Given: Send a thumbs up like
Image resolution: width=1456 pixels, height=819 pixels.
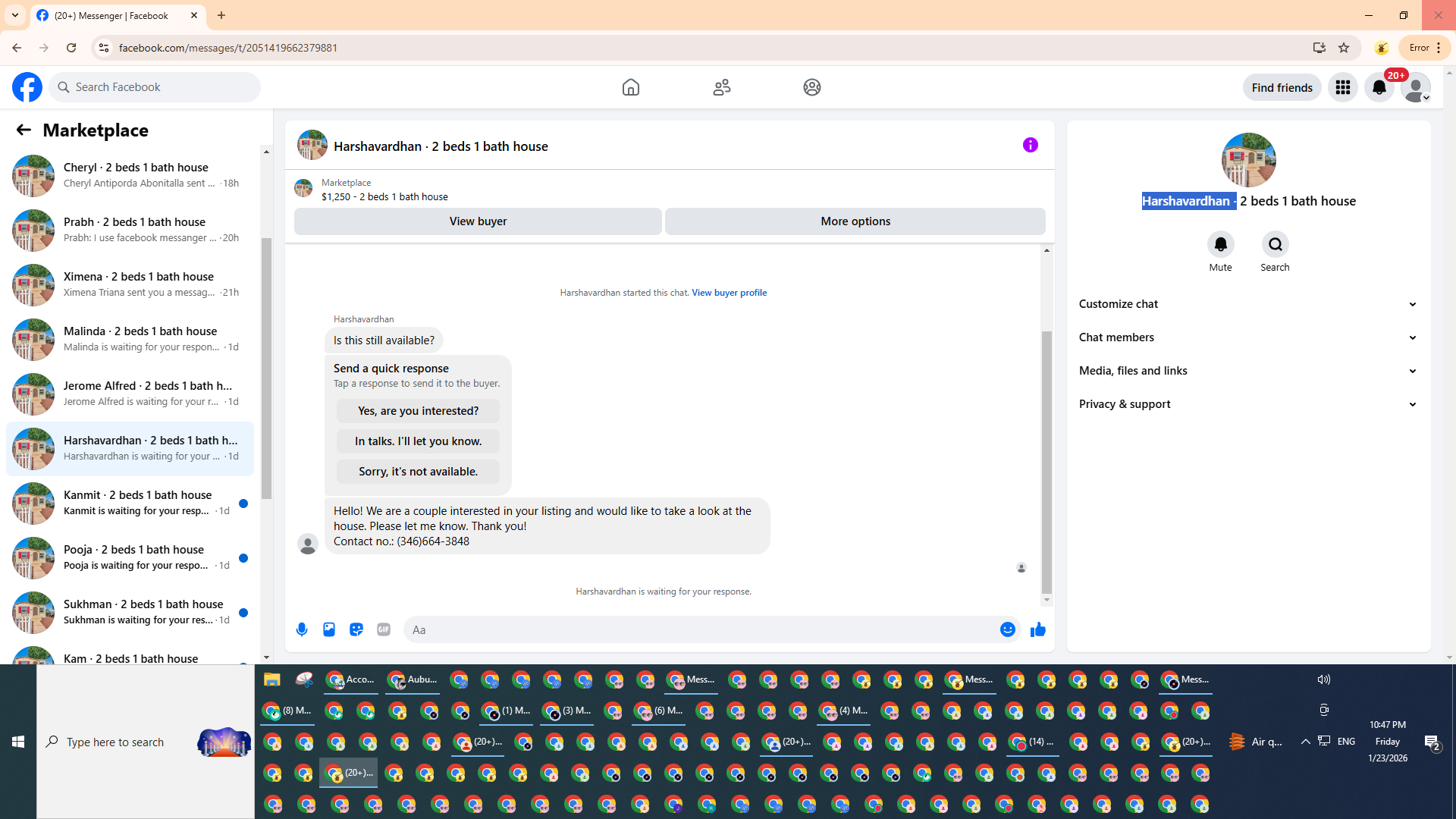Looking at the screenshot, I should pyautogui.click(x=1037, y=629).
